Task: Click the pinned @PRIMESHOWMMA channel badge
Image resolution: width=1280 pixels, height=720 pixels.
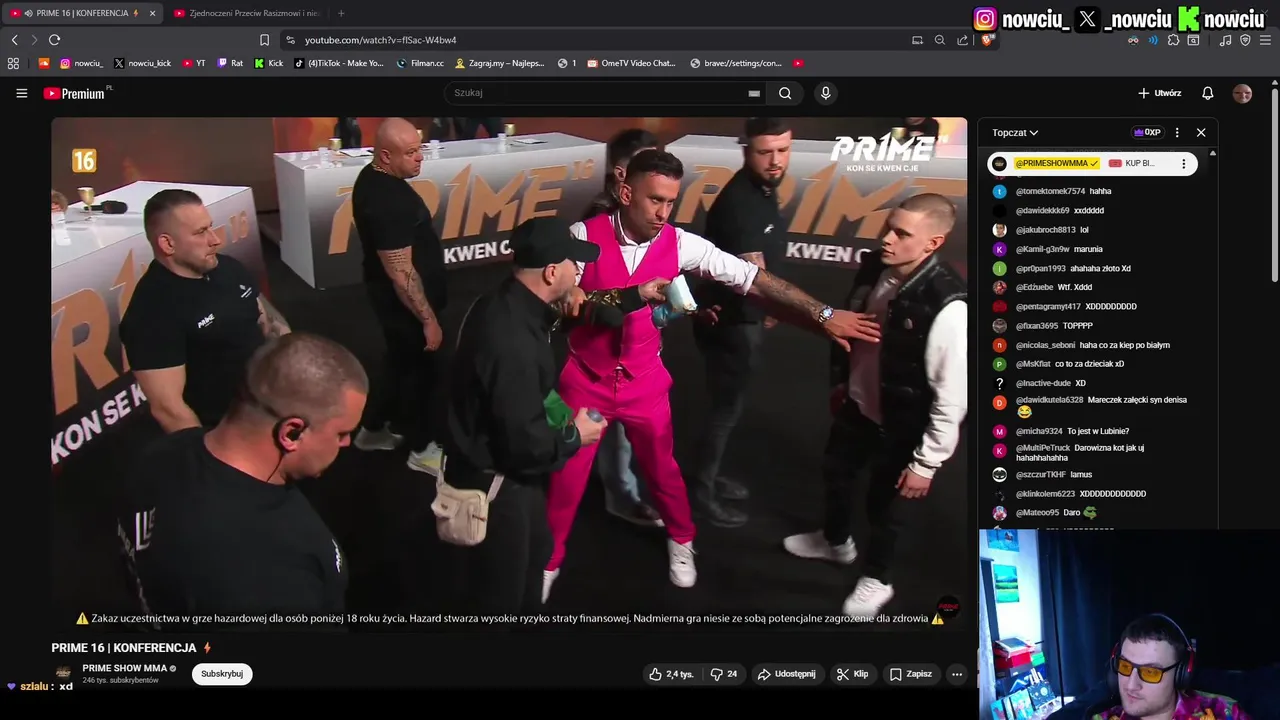Action: pos(1057,163)
